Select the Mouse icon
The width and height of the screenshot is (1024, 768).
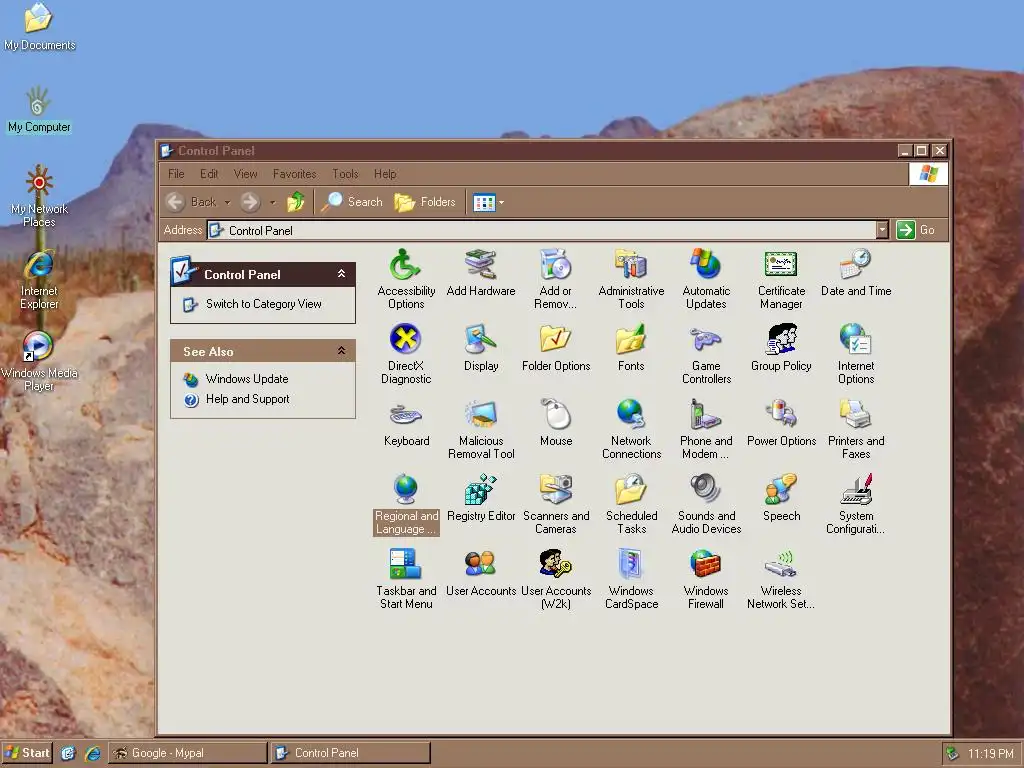pyautogui.click(x=556, y=423)
